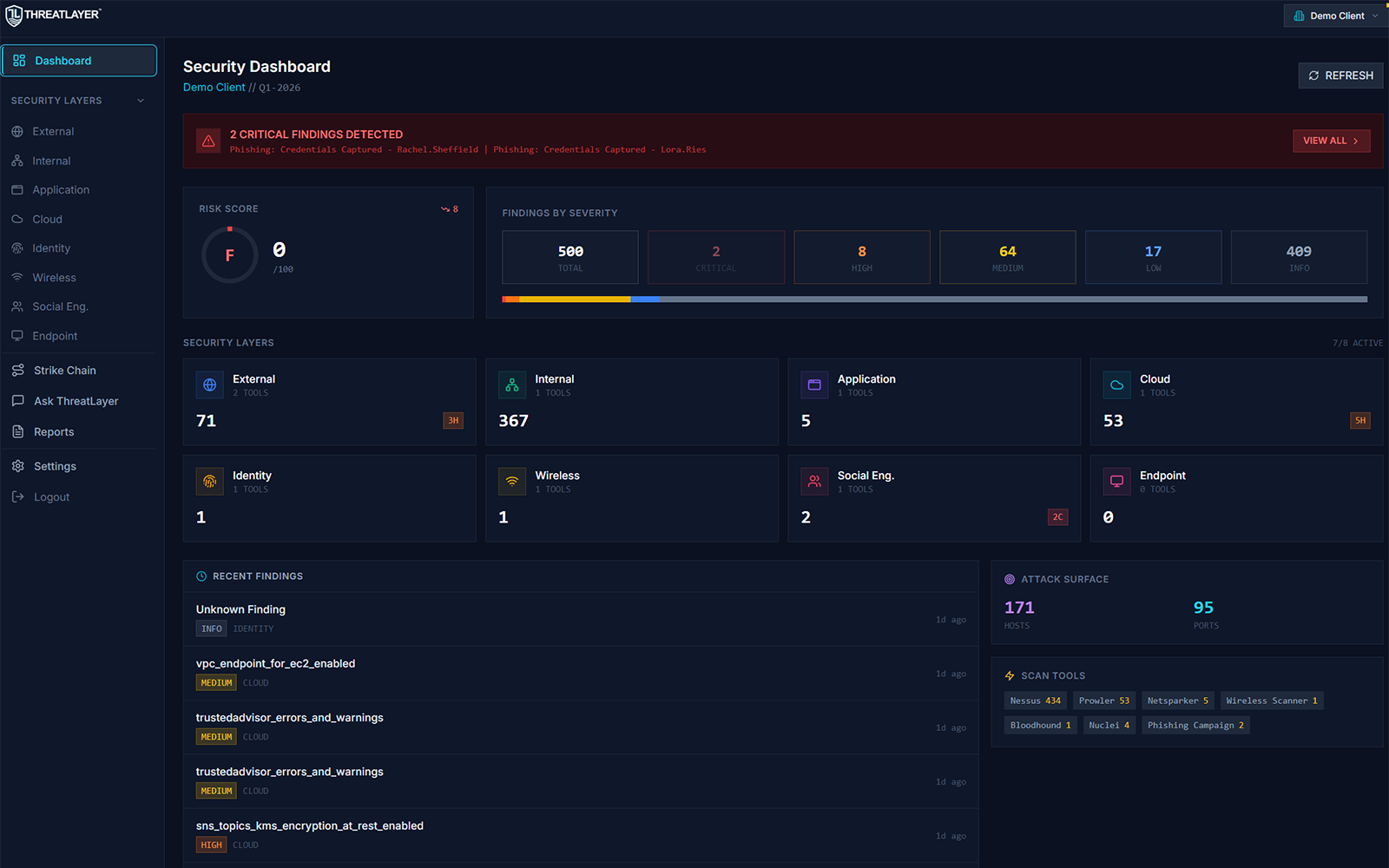
Task: Click the CRITICAL severity count card
Action: [715, 257]
